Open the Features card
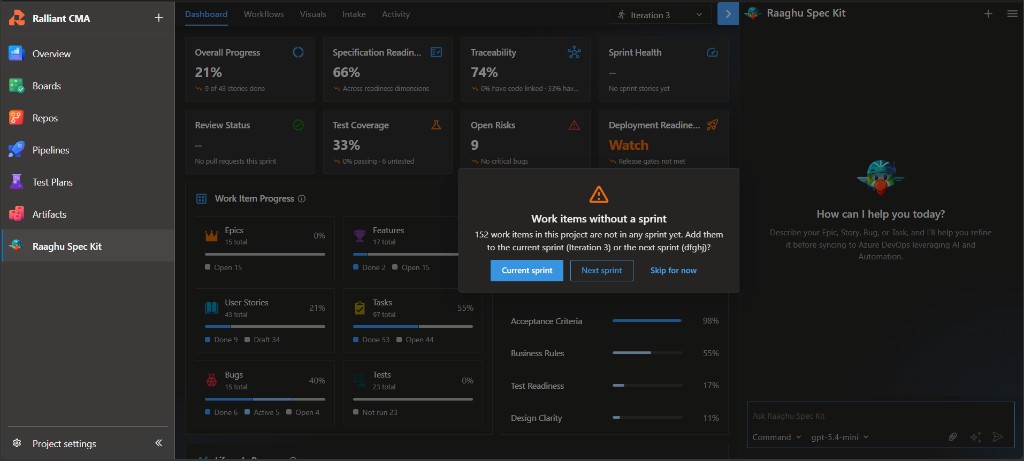 413,247
